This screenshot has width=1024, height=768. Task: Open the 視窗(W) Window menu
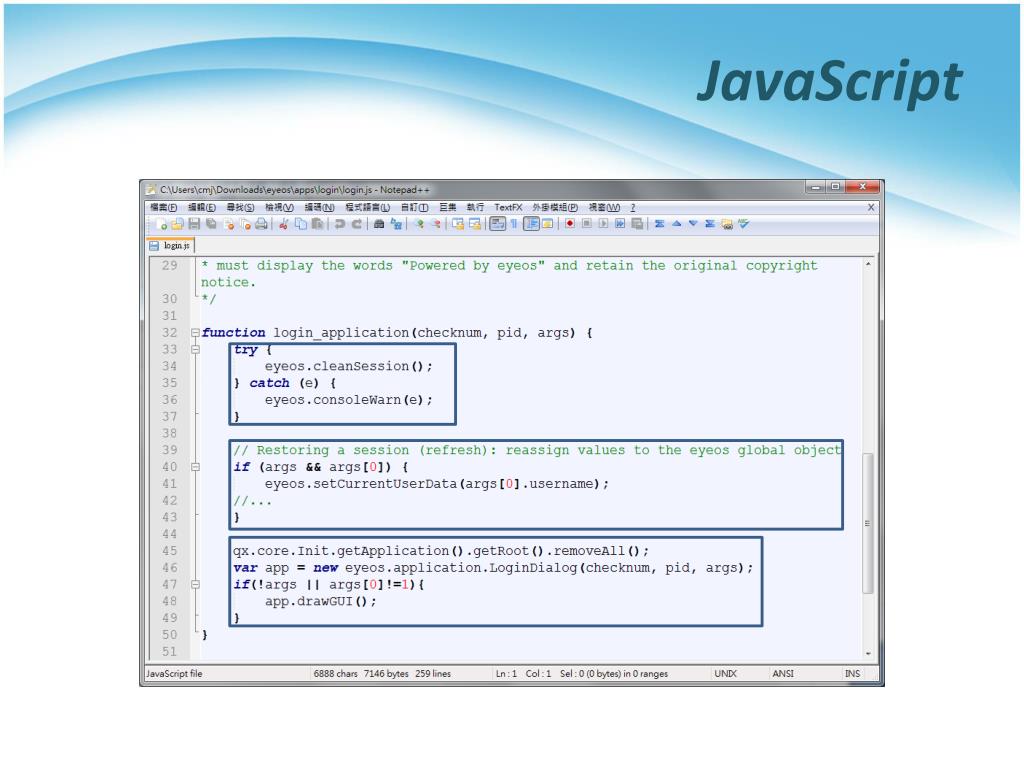(x=604, y=207)
